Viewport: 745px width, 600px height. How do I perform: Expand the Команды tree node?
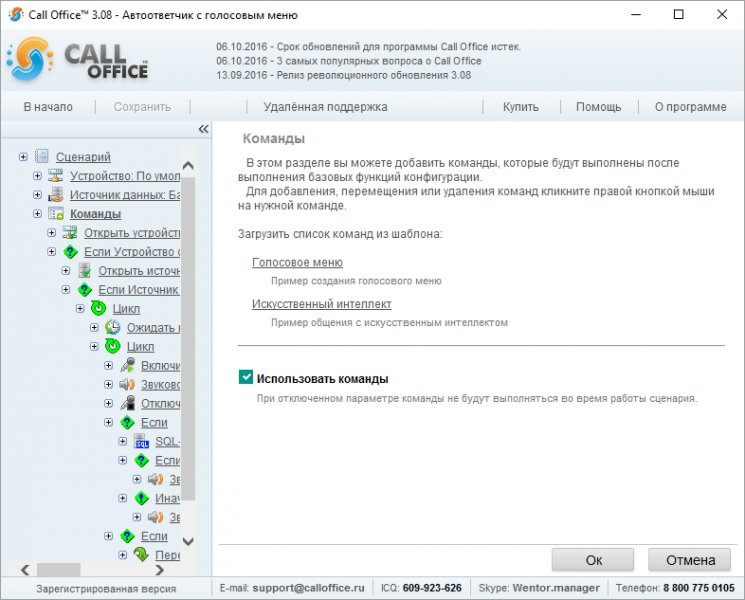[x=37, y=213]
